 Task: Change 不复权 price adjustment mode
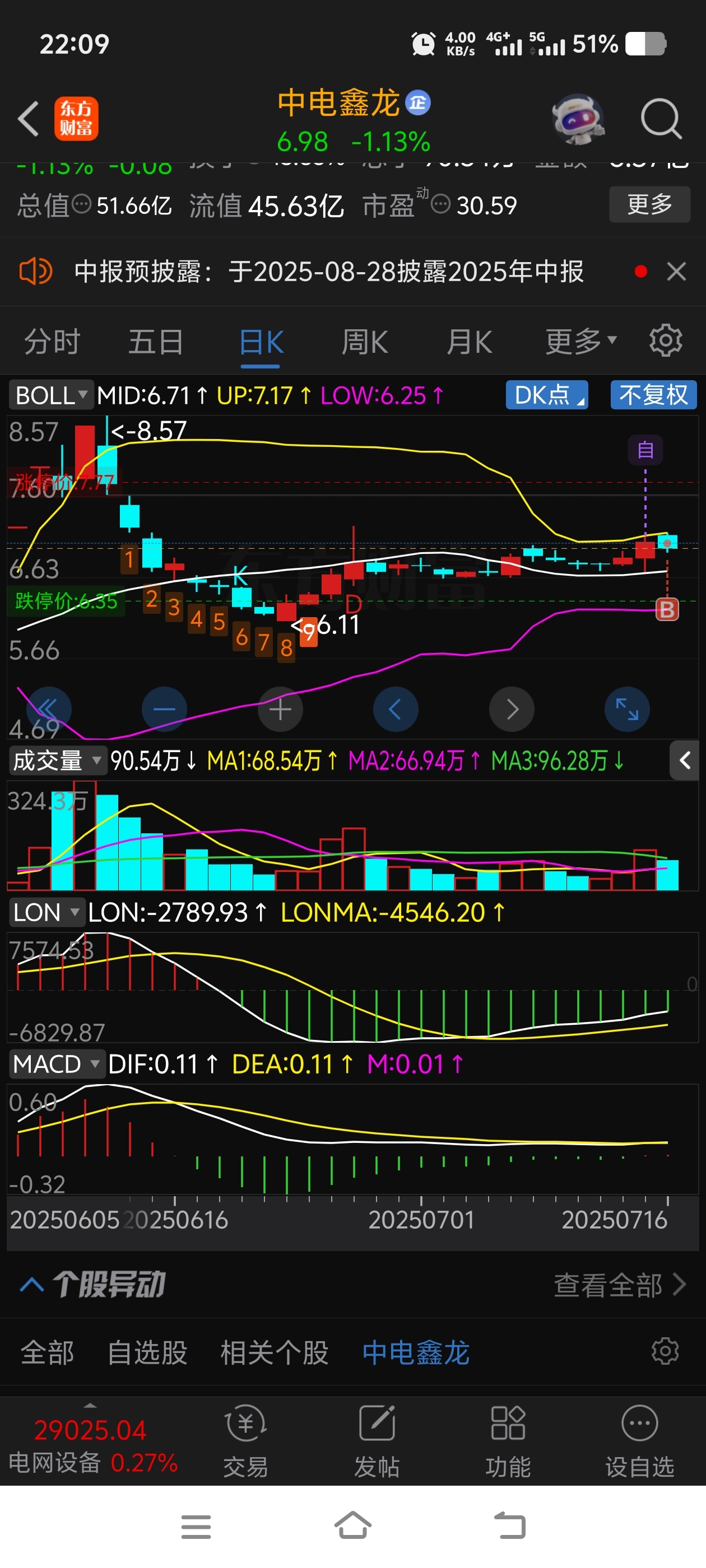654,395
